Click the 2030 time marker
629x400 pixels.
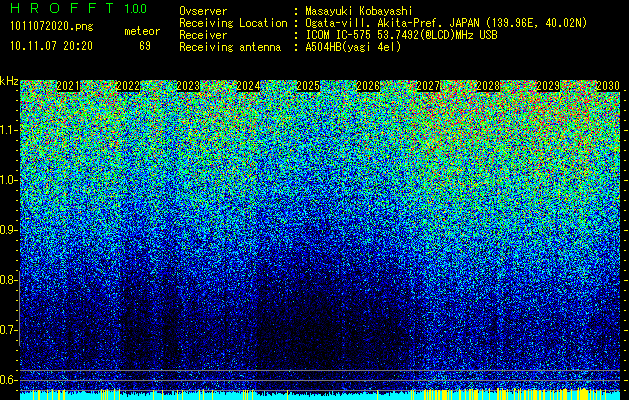point(608,86)
